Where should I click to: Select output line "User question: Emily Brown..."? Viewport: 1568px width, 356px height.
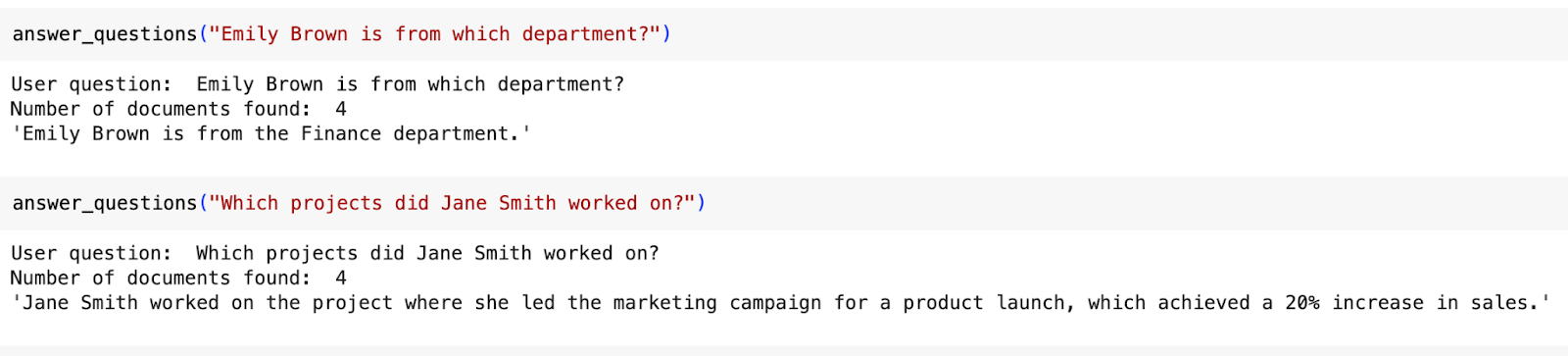[318, 84]
